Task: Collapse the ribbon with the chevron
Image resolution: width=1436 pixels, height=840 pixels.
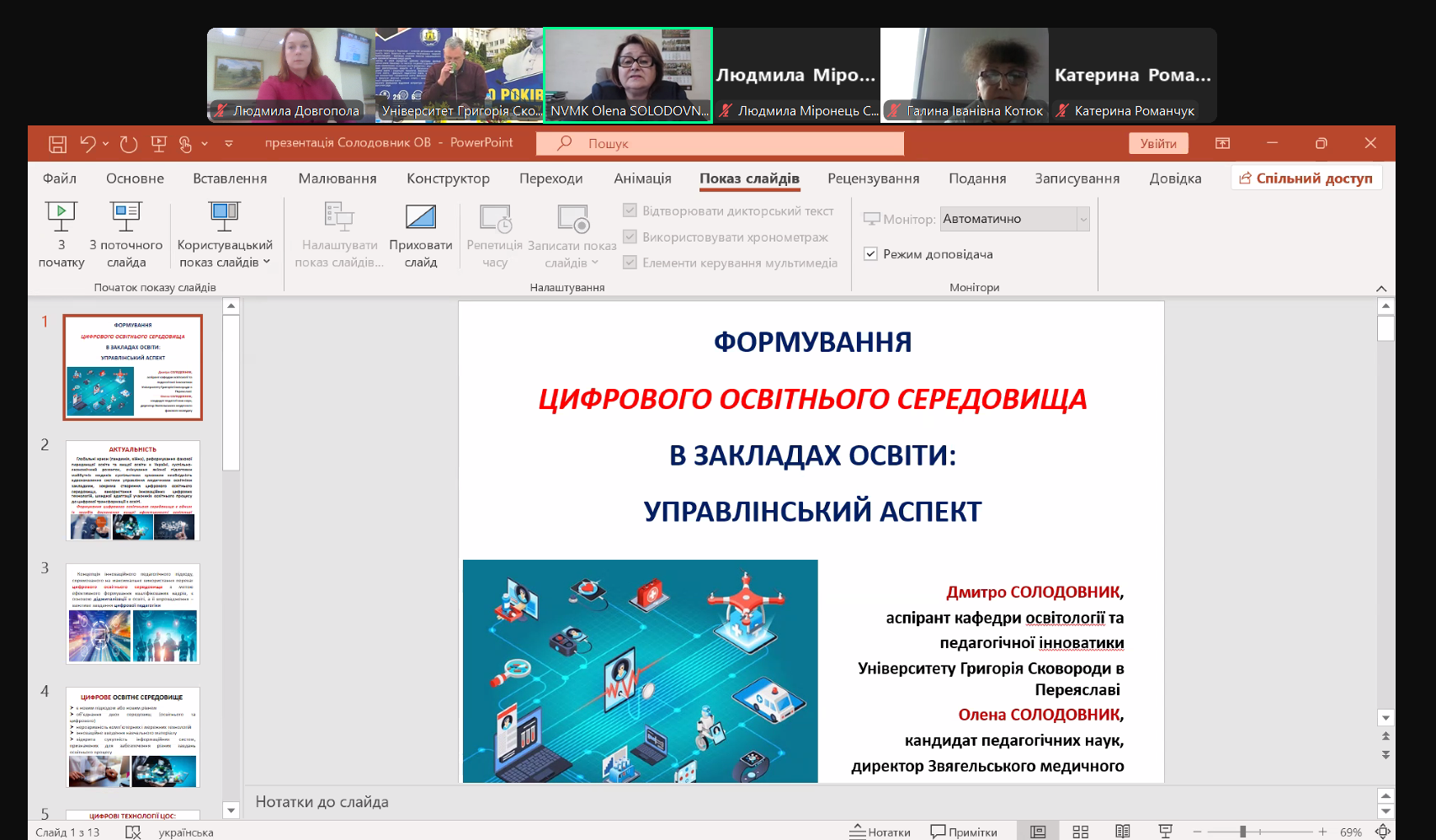Action: tap(1381, 288)
